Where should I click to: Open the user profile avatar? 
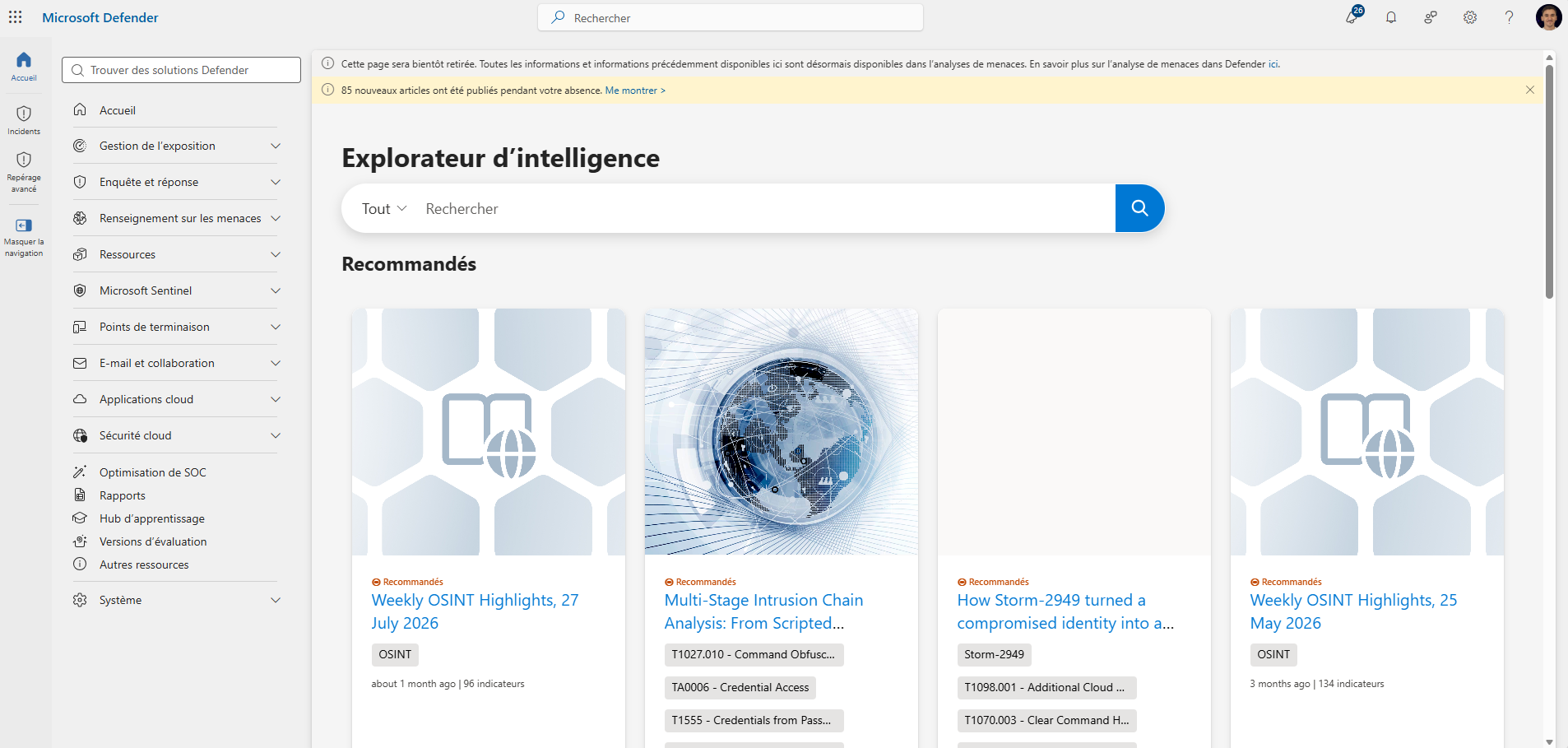click(x=1548, y=17)
